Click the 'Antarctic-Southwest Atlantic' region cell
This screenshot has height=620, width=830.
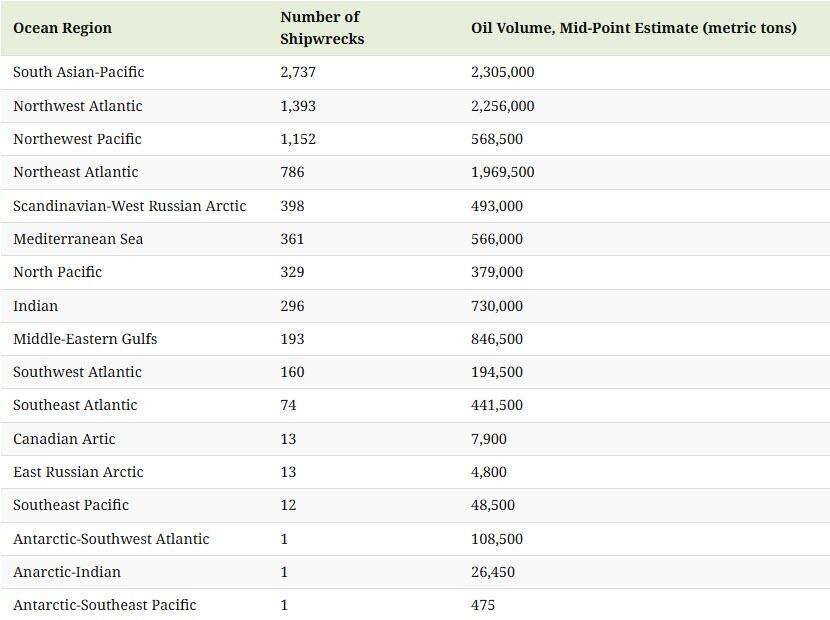(x=111, y=539)
